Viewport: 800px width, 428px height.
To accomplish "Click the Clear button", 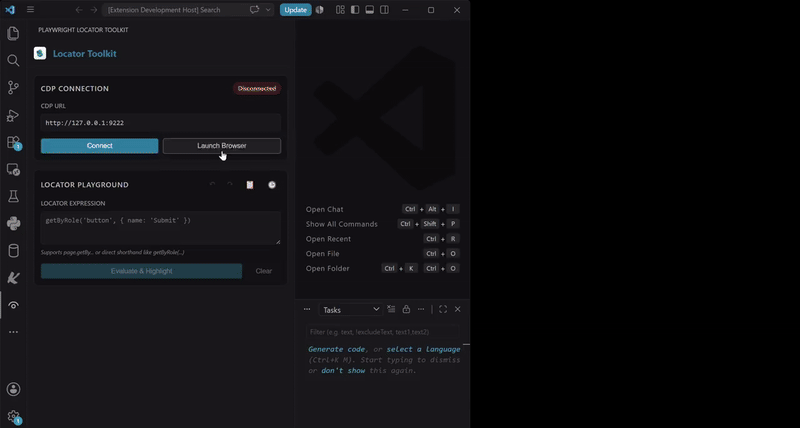I will (x=264, y=271).
